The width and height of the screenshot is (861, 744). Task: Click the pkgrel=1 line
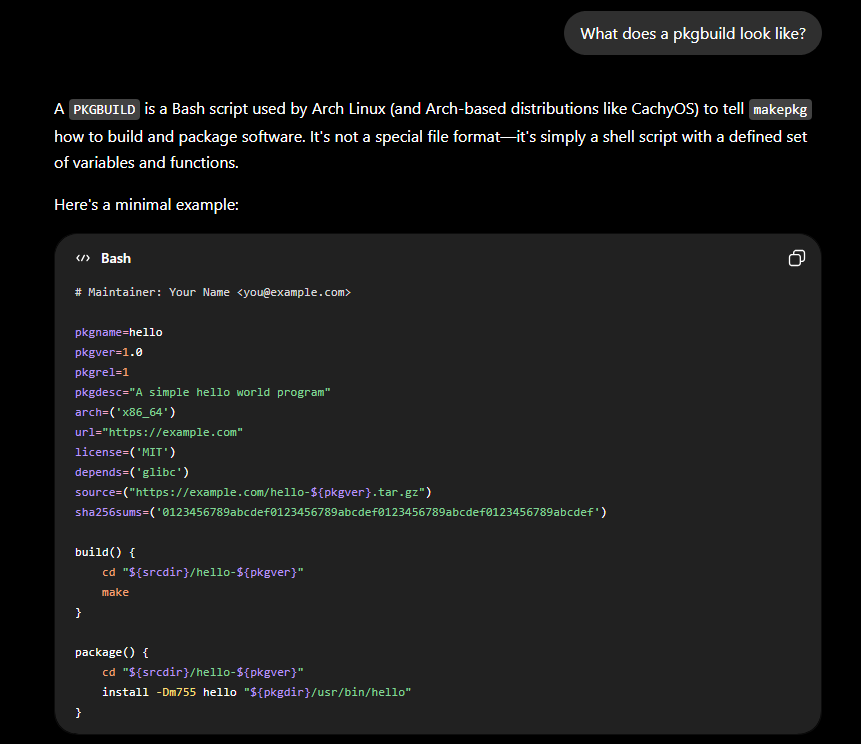[x=102, y=372]
